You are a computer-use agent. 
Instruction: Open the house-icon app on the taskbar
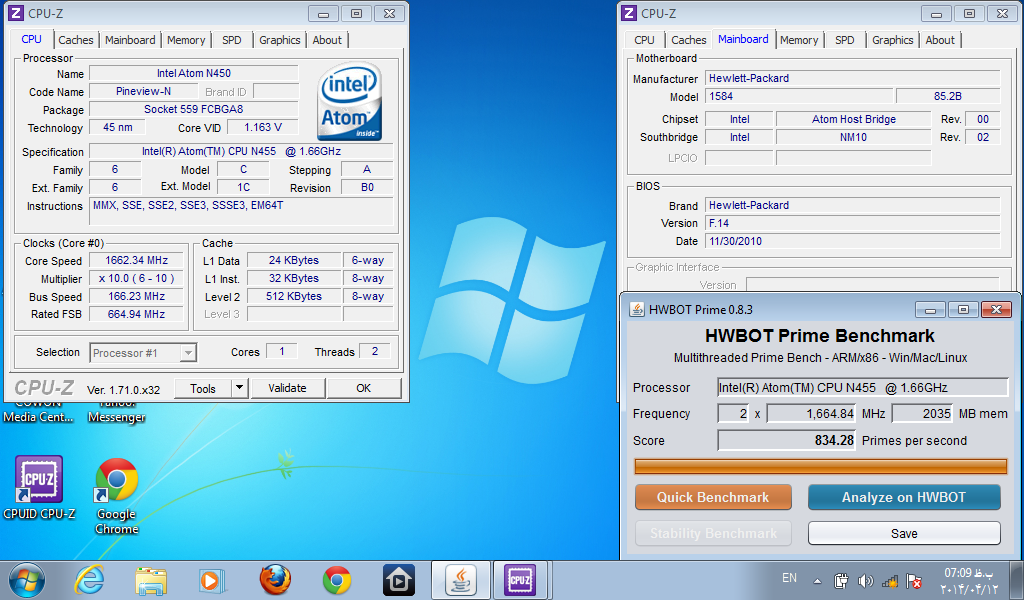(398, 580)
